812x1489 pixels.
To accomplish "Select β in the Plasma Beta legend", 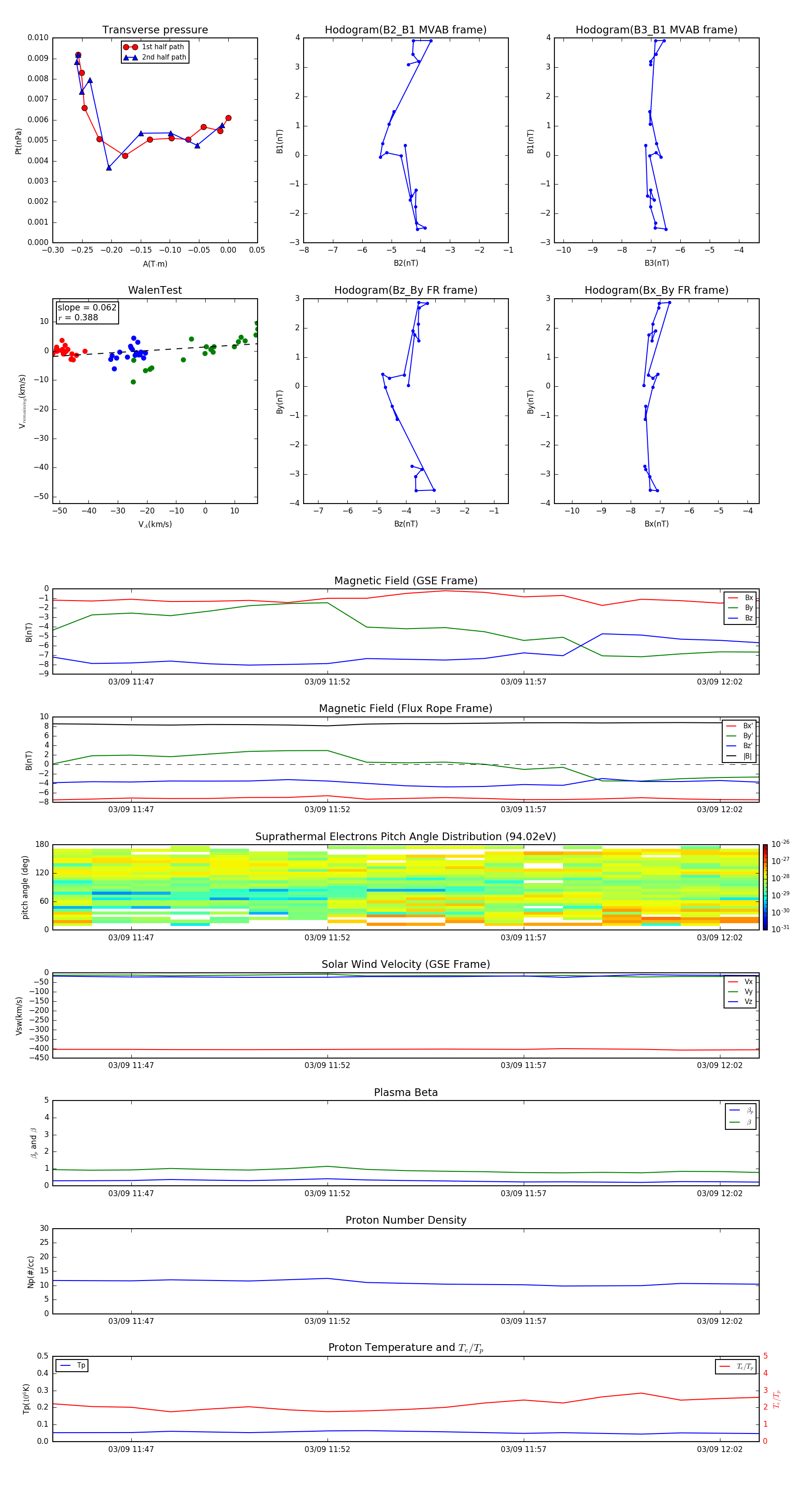I will 742,1122.
